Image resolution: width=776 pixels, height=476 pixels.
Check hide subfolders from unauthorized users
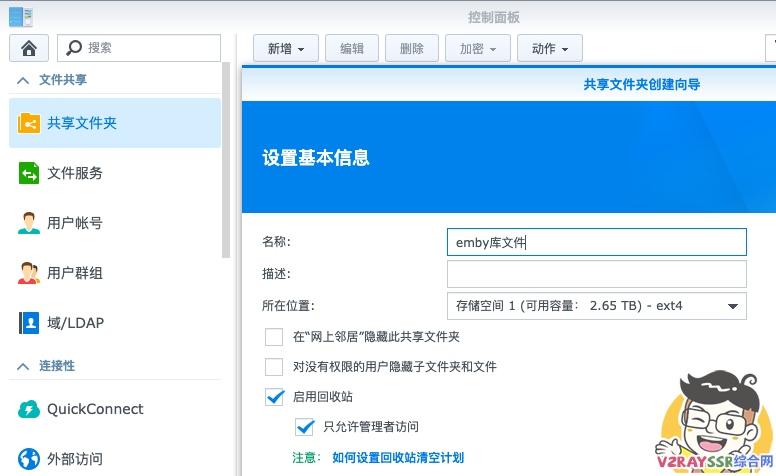pos(274,367)
